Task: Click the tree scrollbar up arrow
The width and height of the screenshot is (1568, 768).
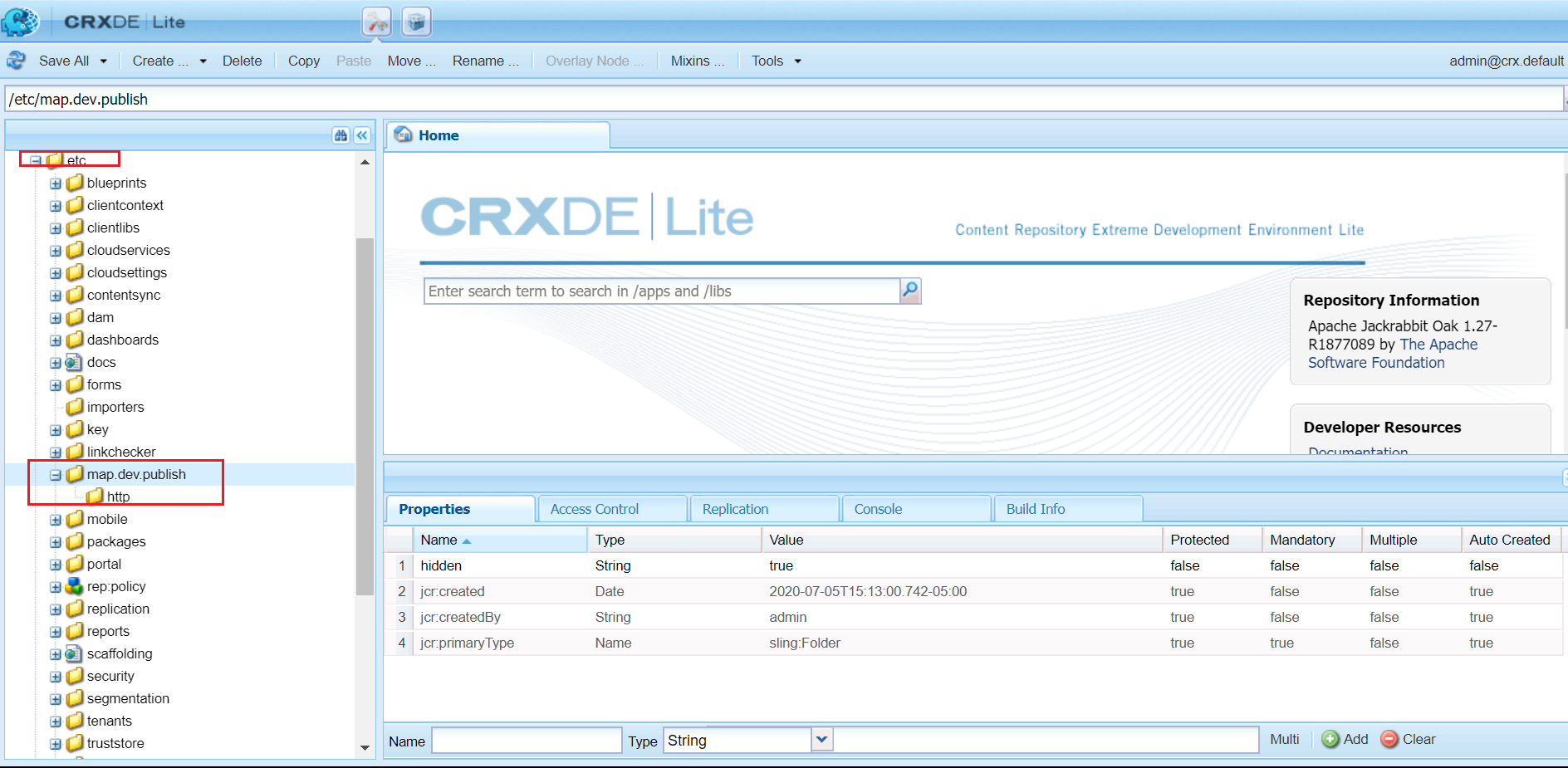Action: [x=365, y=162]
